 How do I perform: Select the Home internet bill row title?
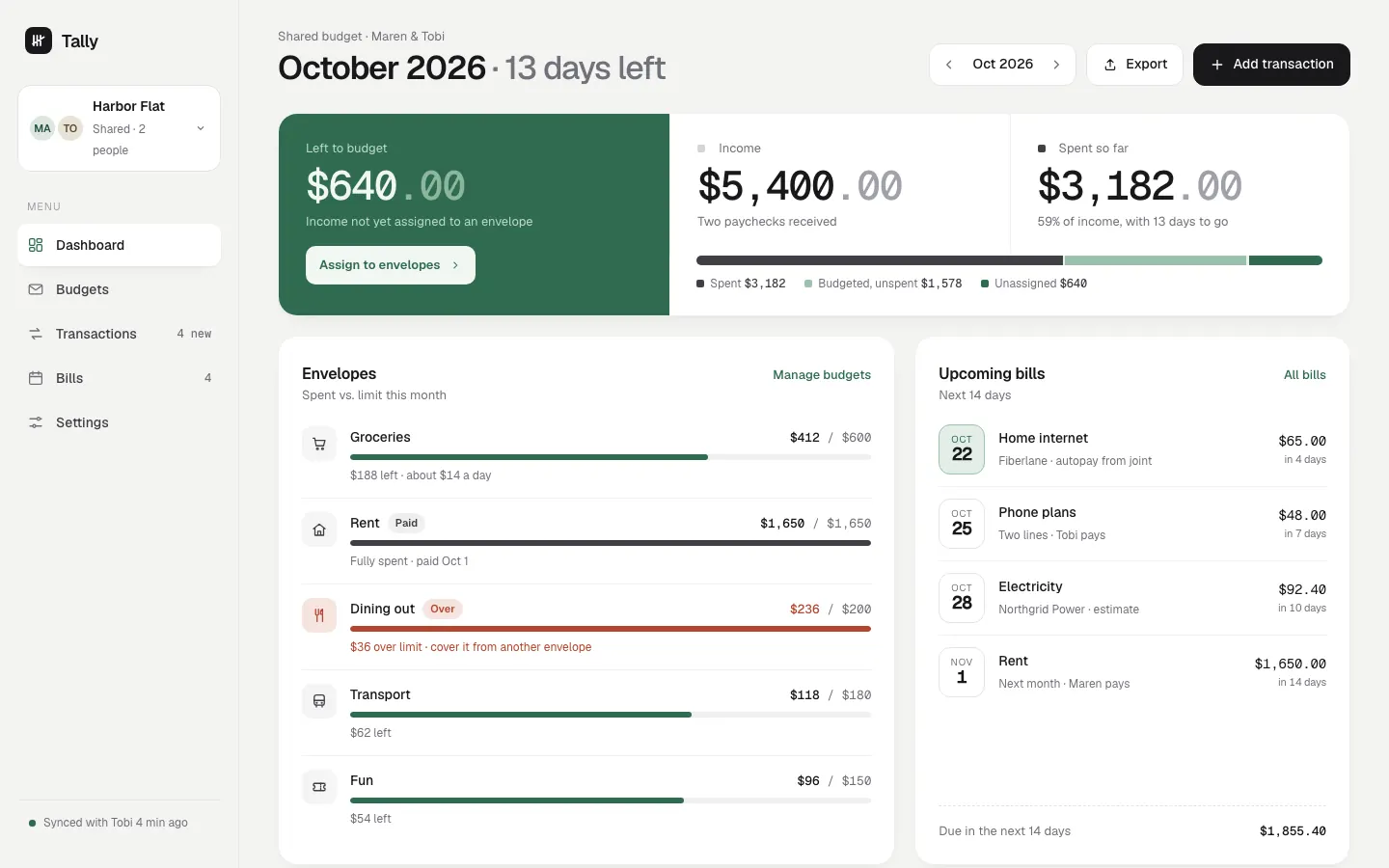(1043, 438)
